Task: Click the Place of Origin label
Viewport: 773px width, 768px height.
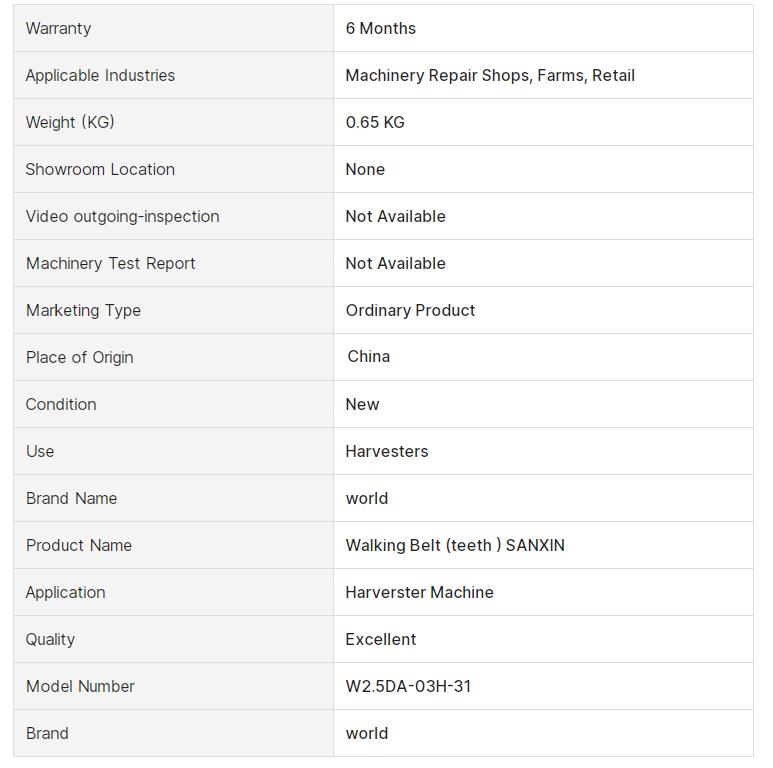Action: click(79, 357)
